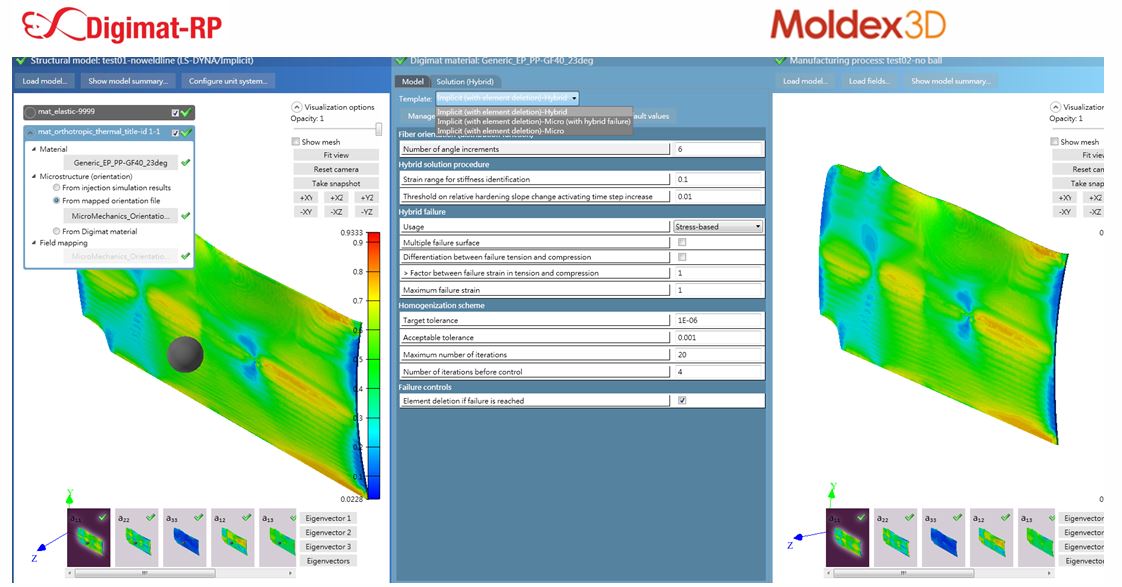
Task: Click green check beside Generic_EP_PP-GF40_23deg
Action: click(x=186, y=162)
